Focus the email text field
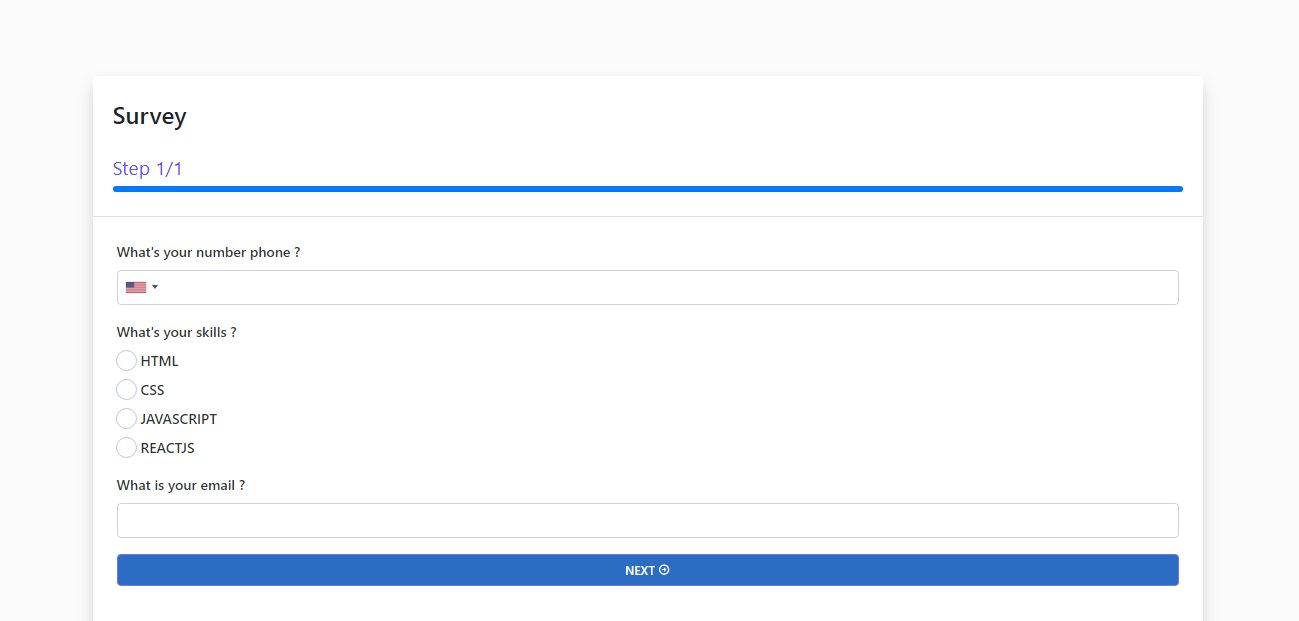This screenshot has width=1299, height=621. click(648, 520)
